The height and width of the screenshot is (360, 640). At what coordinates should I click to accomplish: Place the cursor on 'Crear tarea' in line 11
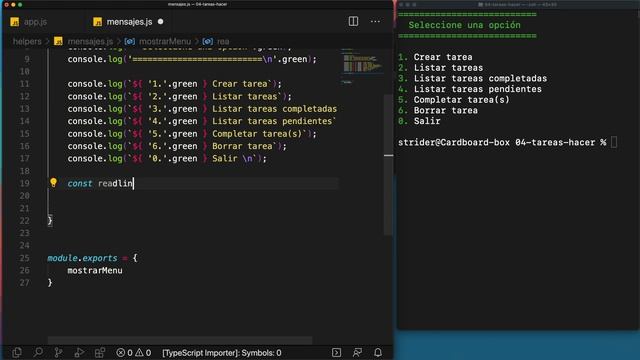coord(240,84)
